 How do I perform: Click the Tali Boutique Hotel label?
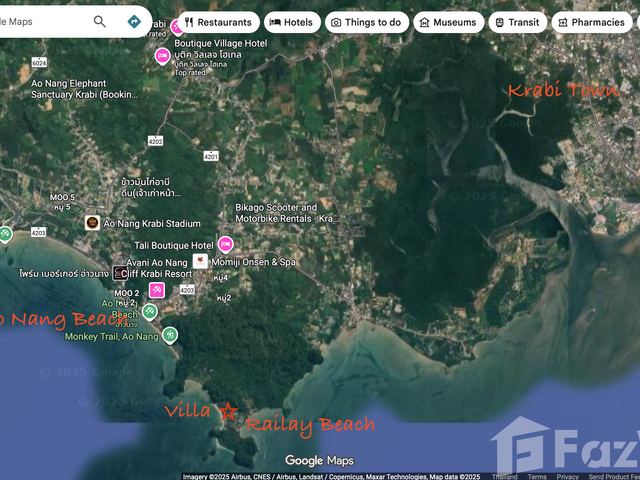(174, 245)
